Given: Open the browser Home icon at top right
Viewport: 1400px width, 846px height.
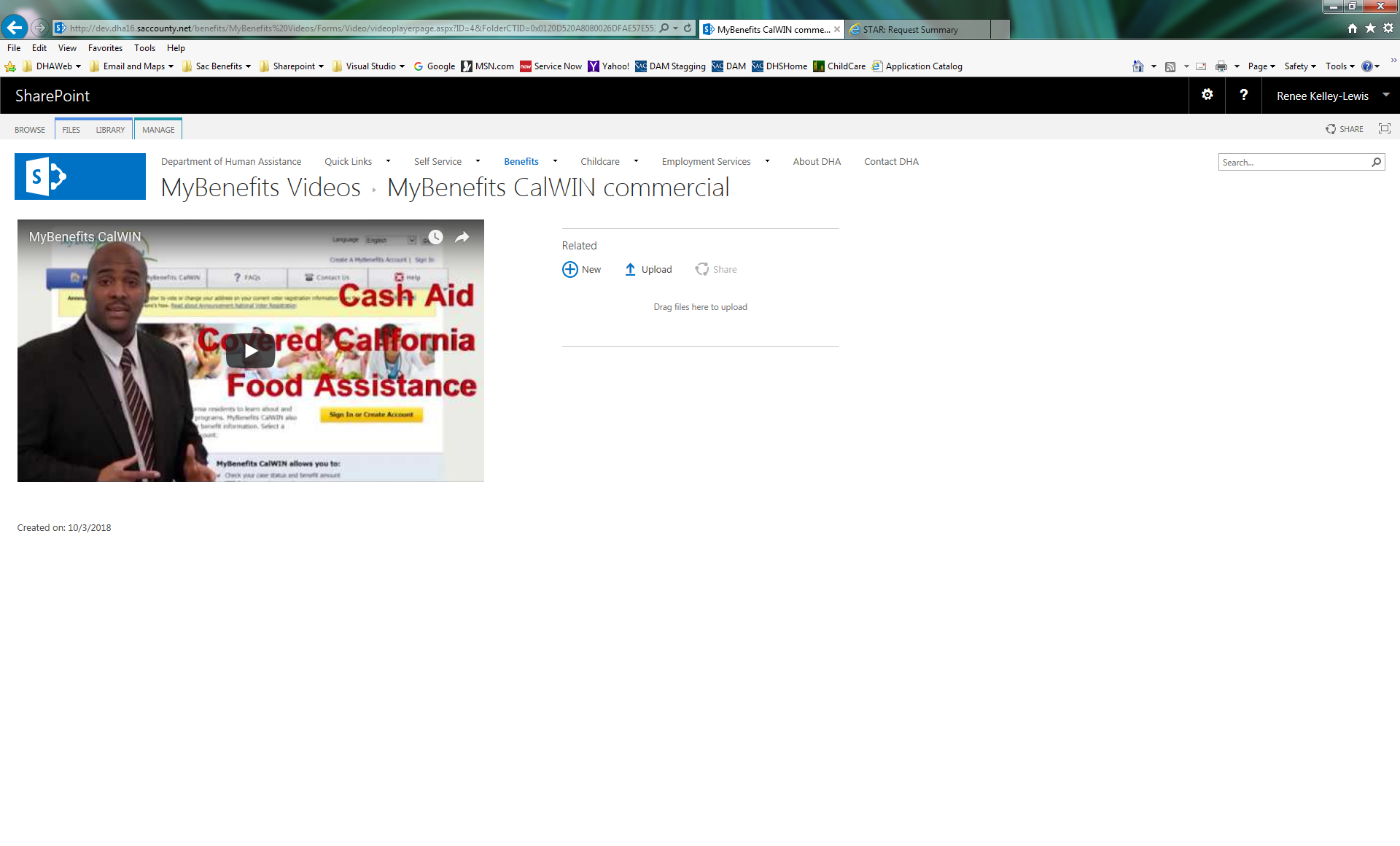Looking at the screenshot, I should pyautogui.click(x=1353, y=28).
